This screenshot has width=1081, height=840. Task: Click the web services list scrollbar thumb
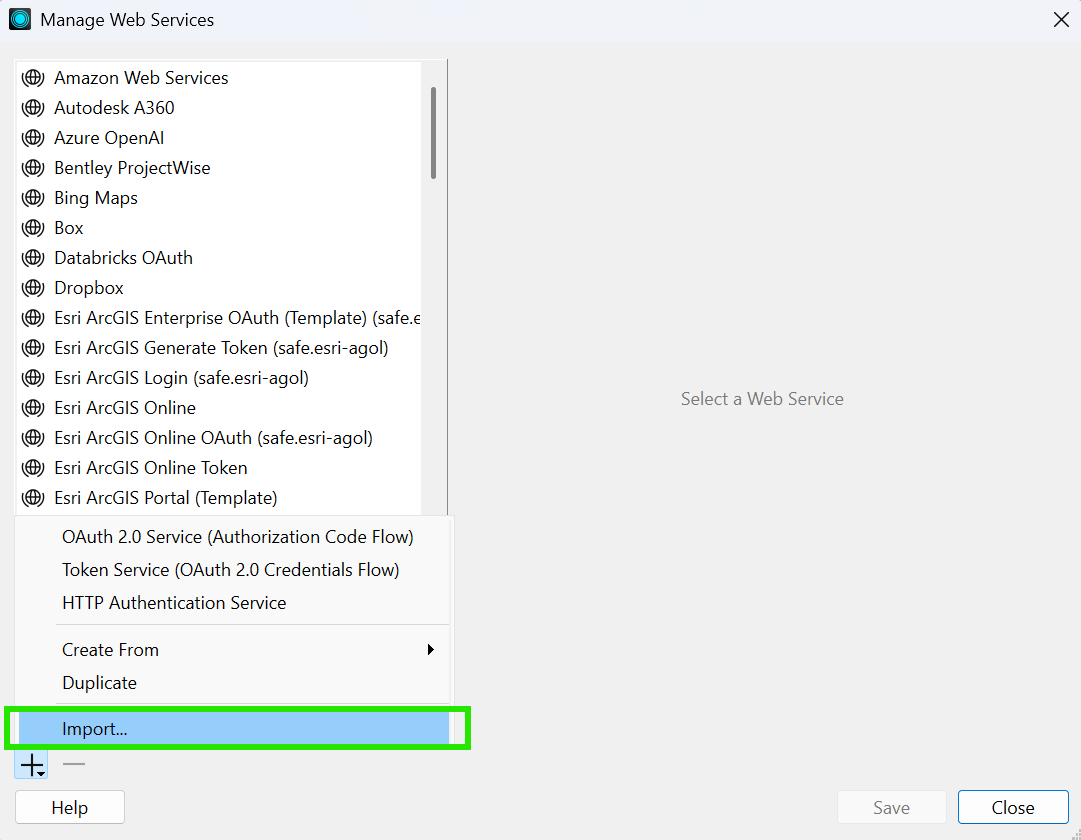(x=434, y=132)
